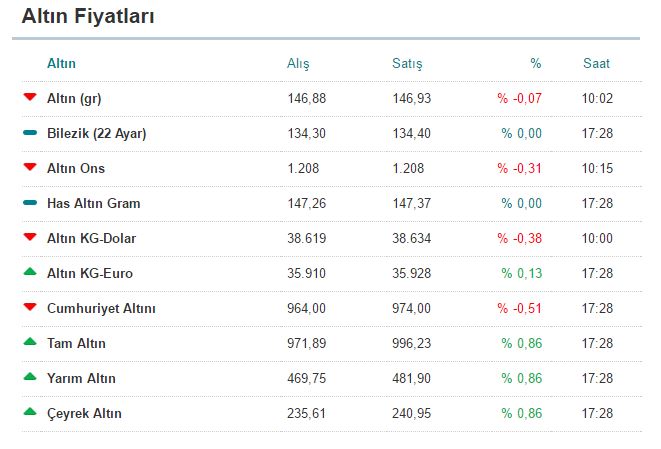Click the Satış column header
This screenshot has height=449, width=661.
point(407,64)
